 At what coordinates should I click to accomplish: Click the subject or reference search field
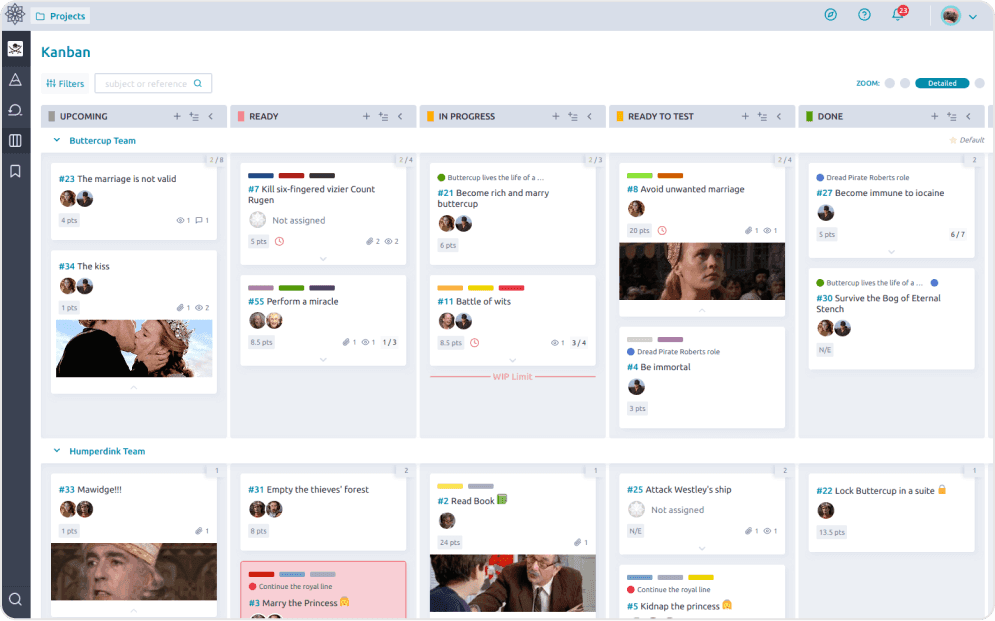click(147, 84)
